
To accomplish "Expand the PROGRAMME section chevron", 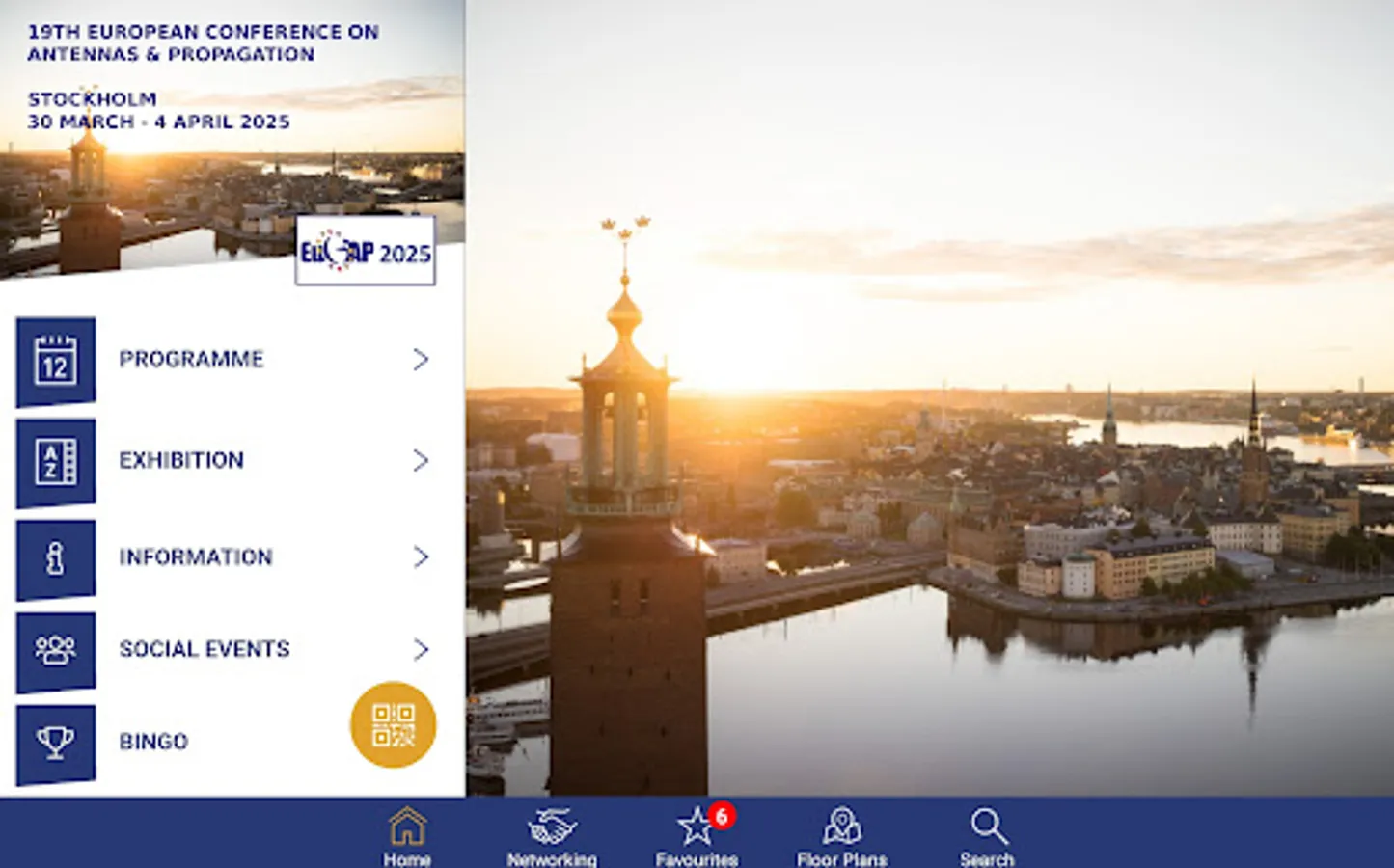I will tap(422, 359).
